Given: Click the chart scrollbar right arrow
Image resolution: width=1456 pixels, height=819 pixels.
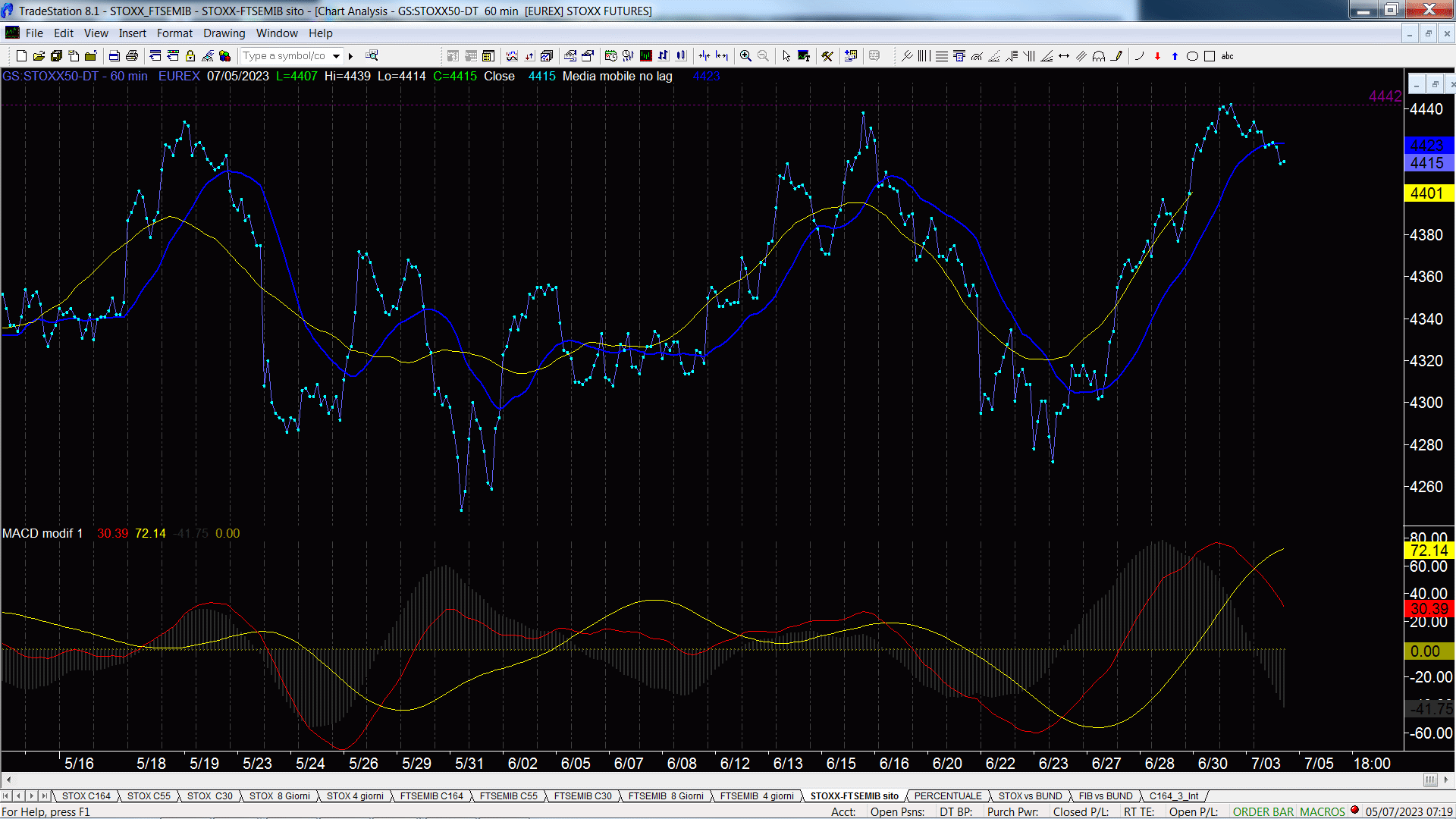Looking at the screenshot, I should click(1447, 780).
